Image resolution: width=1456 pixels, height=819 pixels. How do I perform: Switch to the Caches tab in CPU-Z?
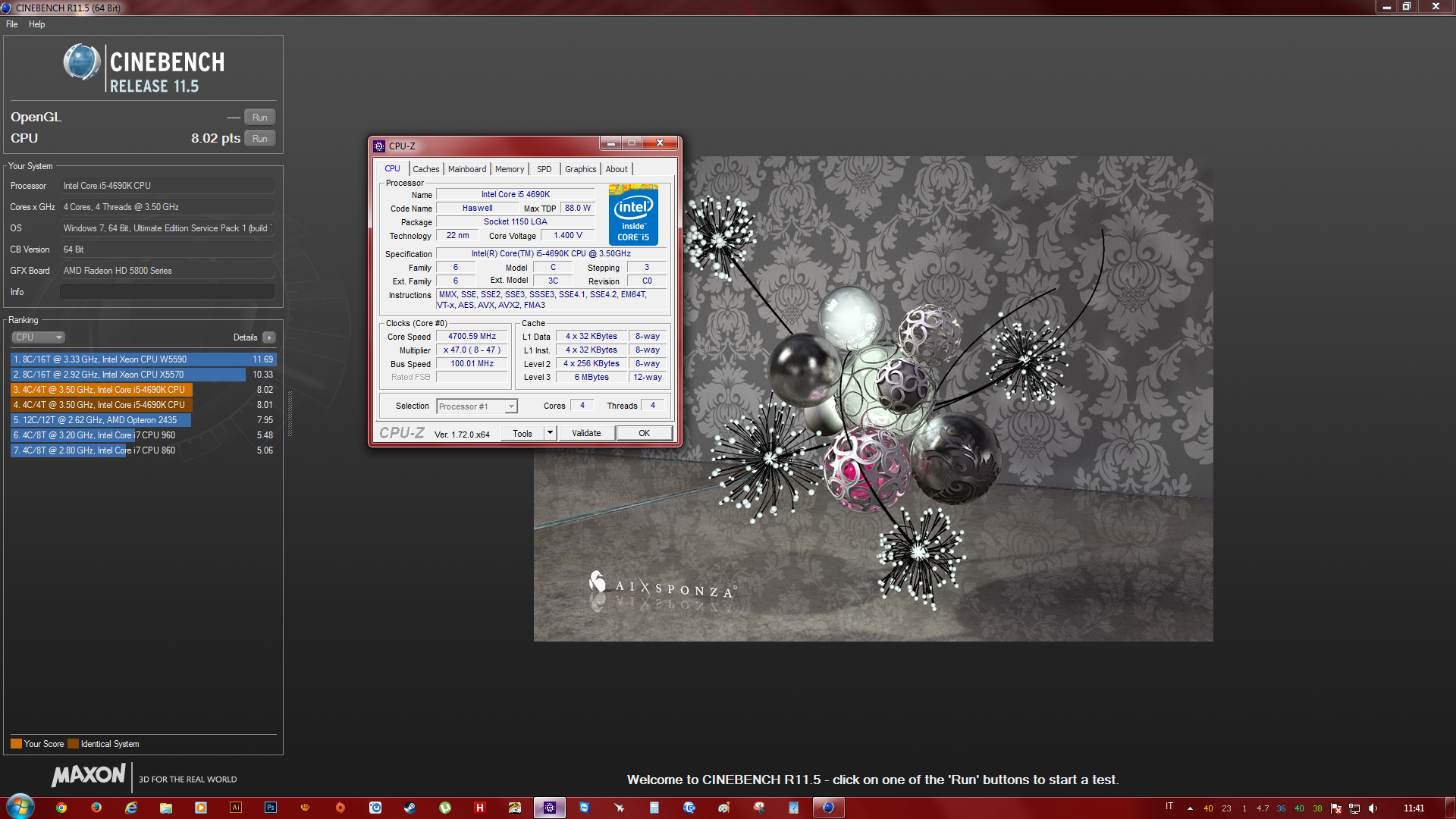[426, 169]
